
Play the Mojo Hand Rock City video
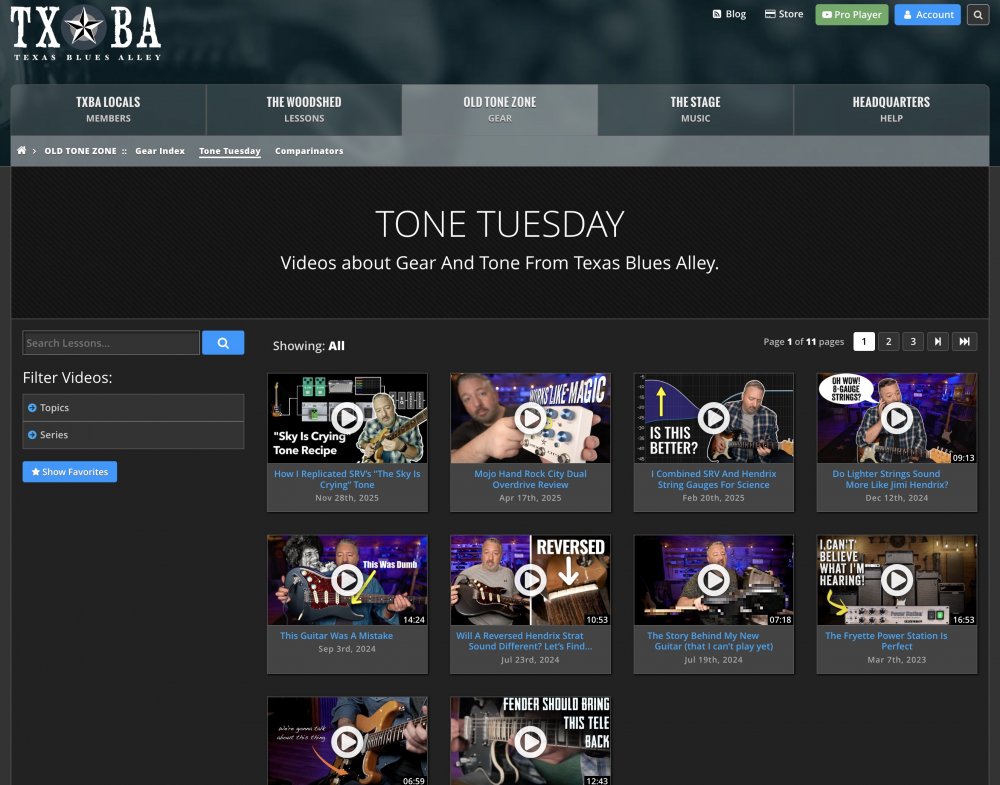530,418
